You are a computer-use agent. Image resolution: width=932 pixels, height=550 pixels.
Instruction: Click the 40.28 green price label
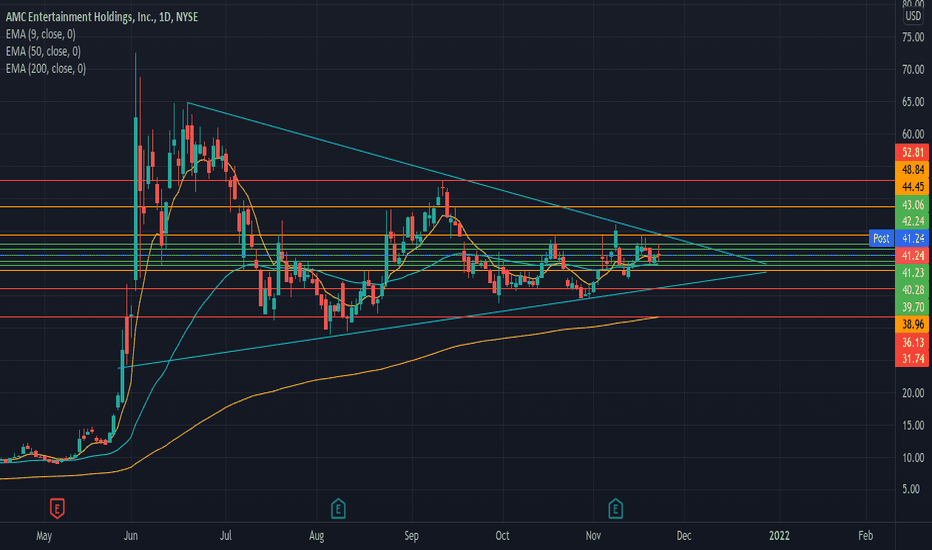[x=912, y=290]
